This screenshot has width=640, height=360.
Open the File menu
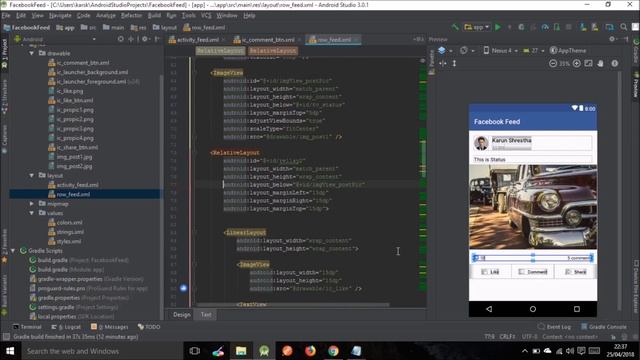pos(6,16)
